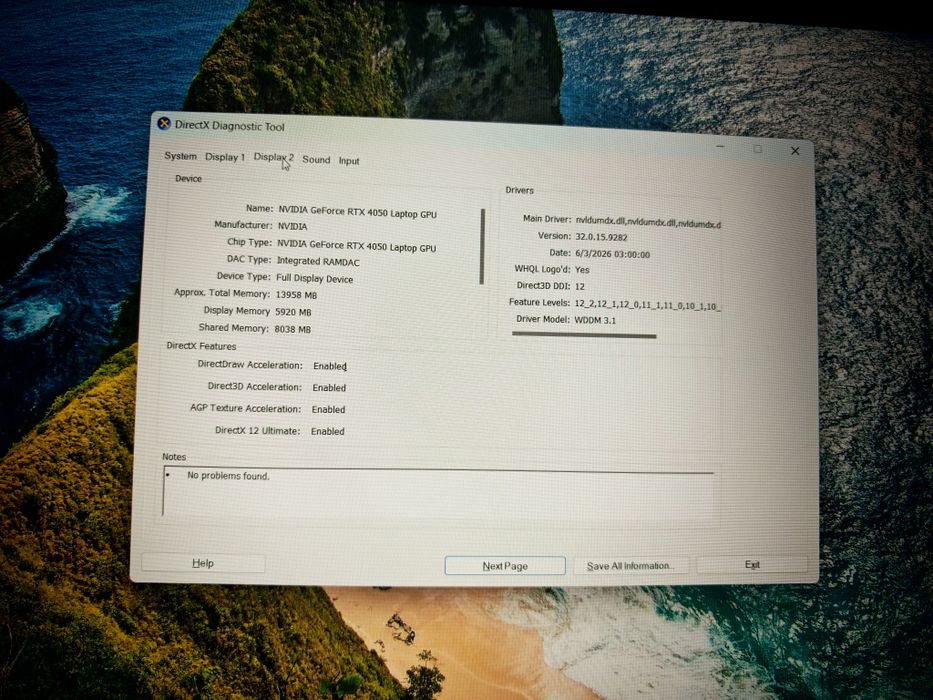This screenshot has height=700, width=933.
Task: Click the DirectX 12 Ultimate Enabled value
Action: point(327,431)
